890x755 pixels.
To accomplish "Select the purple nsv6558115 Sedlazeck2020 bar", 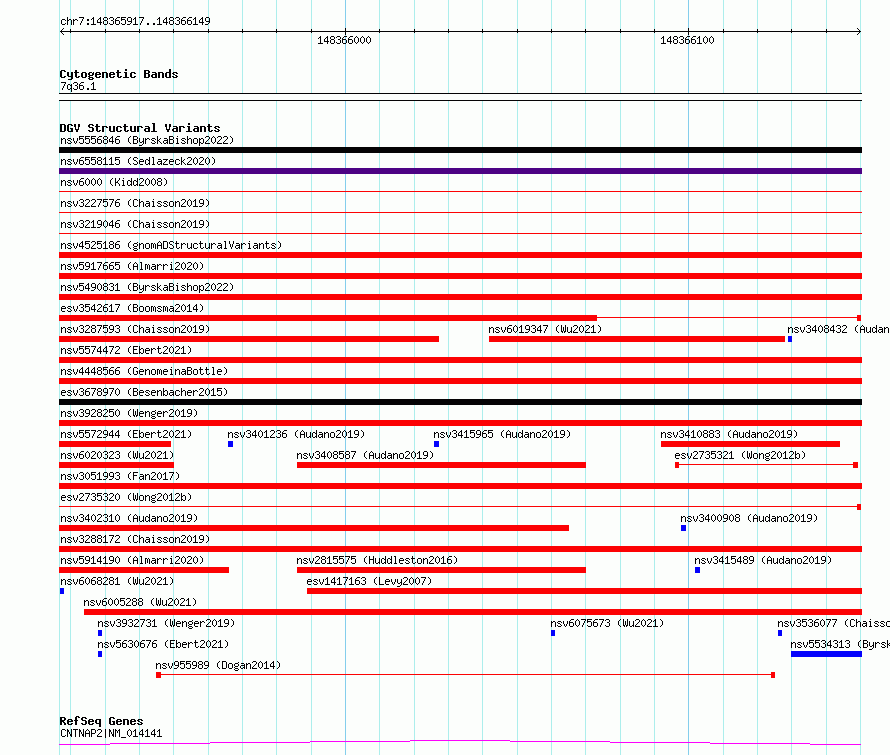I will tap(460, 171).
